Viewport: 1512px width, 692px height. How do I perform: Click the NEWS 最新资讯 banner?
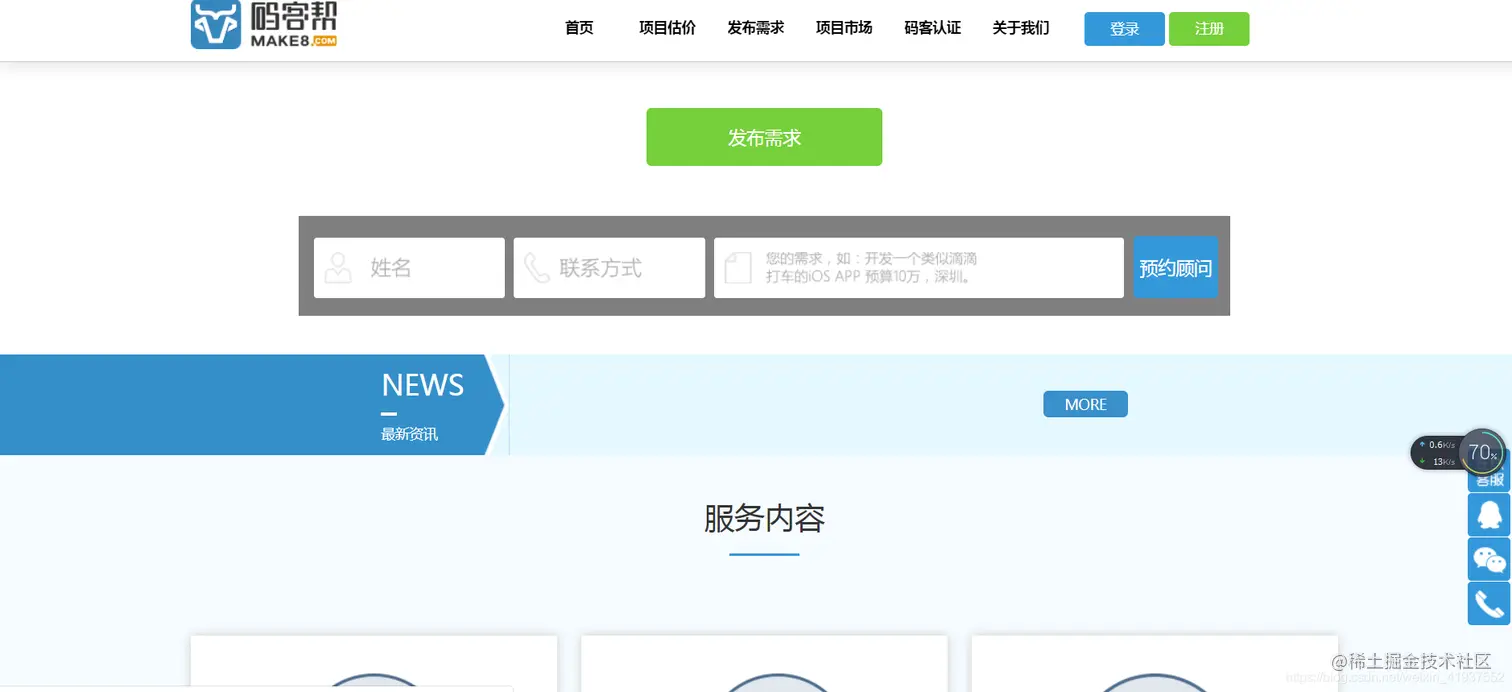[252, 405]
